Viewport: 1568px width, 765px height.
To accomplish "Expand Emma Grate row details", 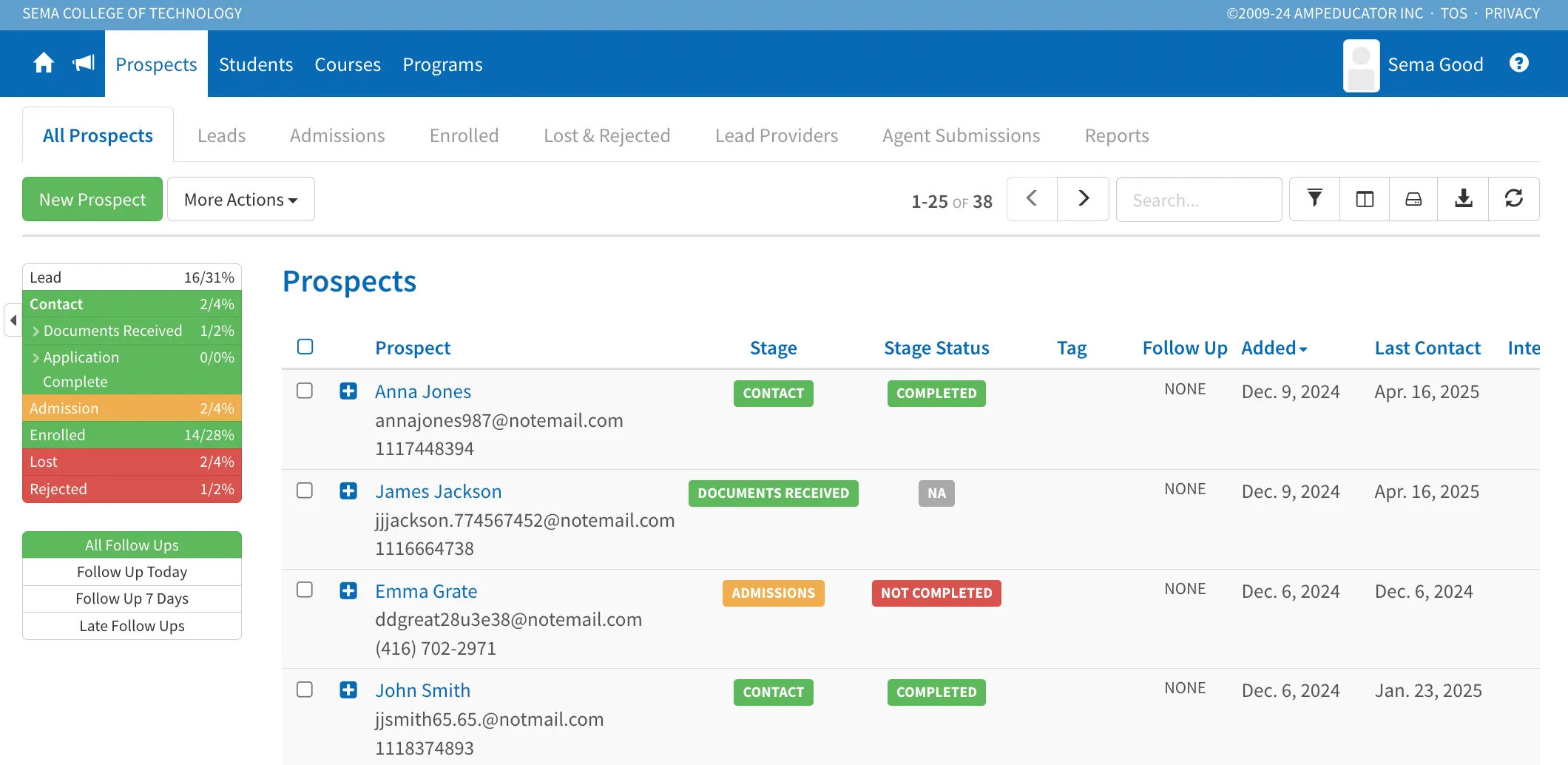I will [x=348, y=590].
